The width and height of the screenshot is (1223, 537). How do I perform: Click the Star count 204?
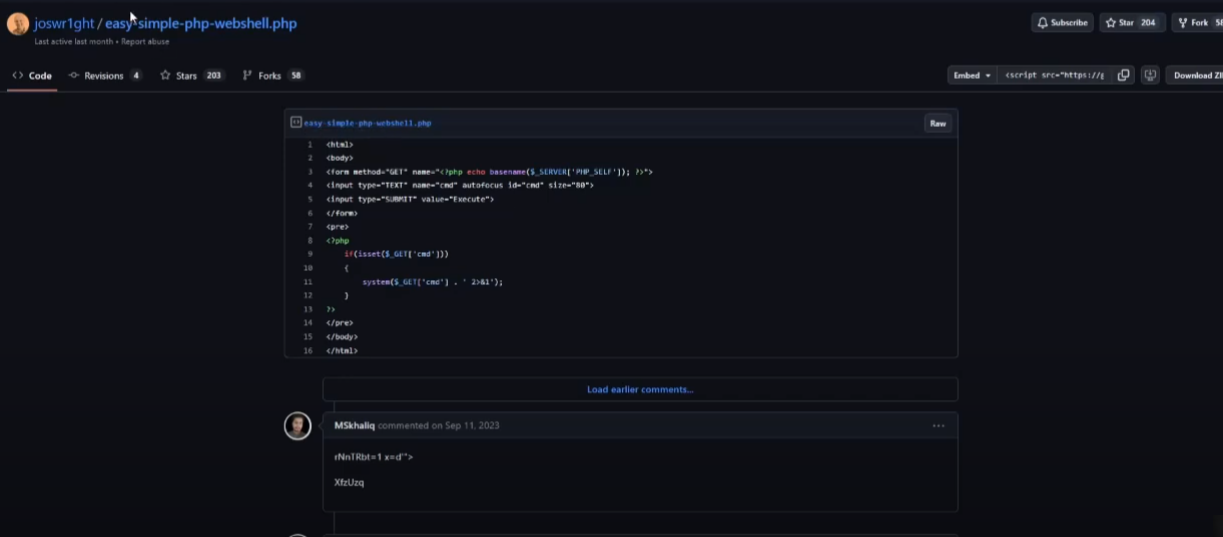(x=1148, y=23)
